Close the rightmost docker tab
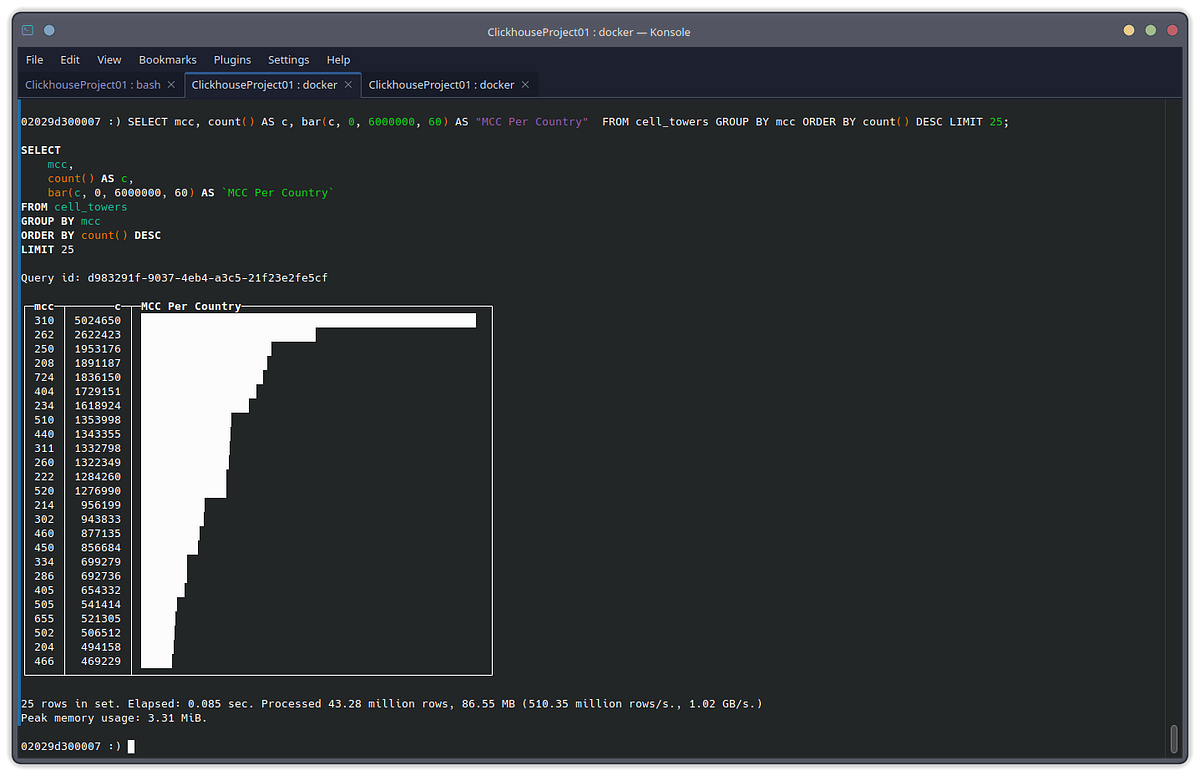 524,85
